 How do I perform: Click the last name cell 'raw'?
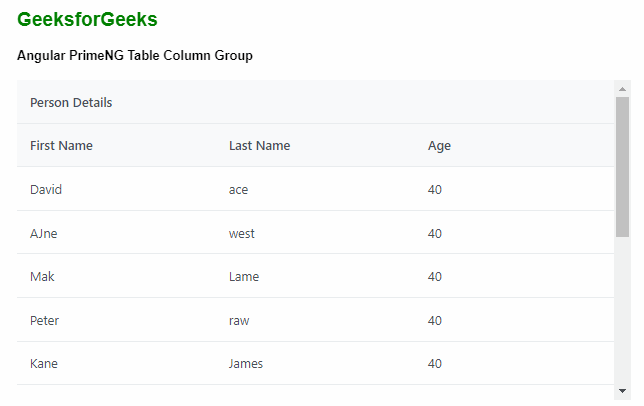(x=239, y=321)
